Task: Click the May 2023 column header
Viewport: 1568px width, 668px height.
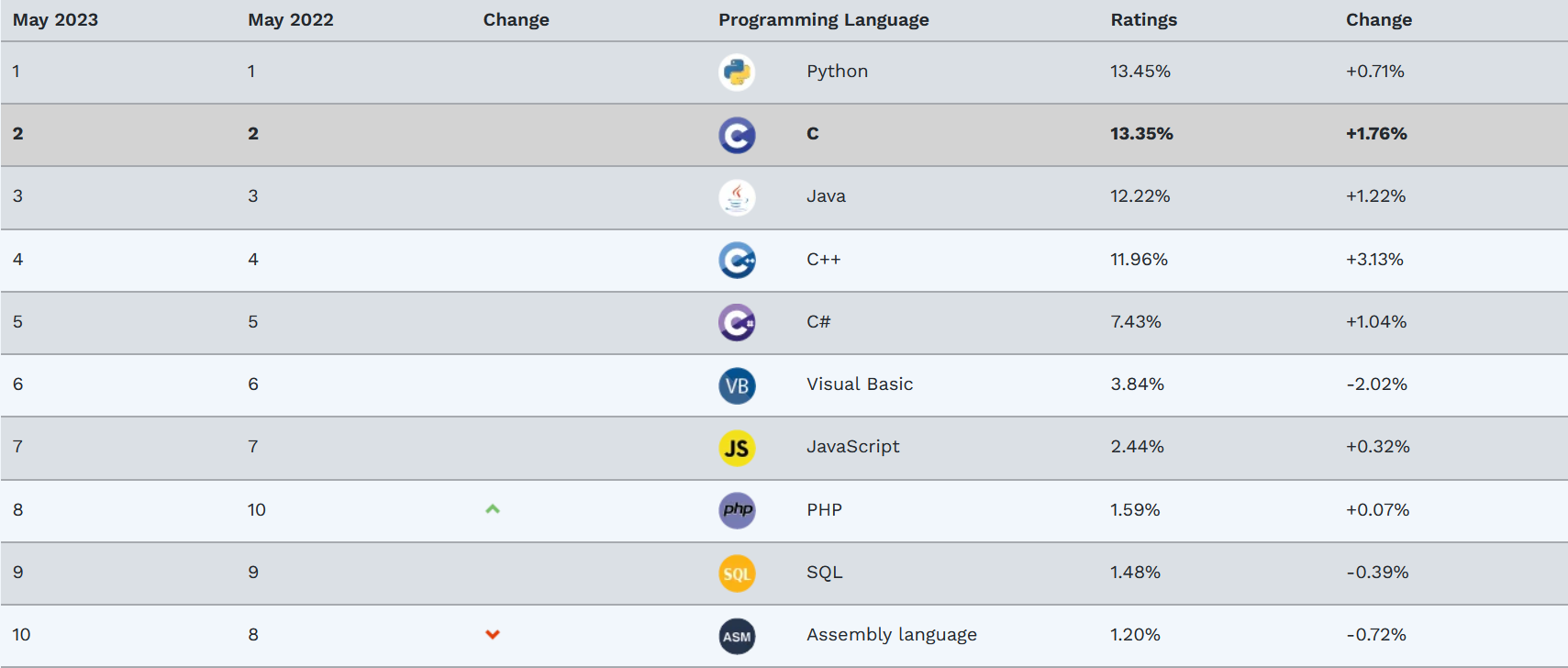Action: (55, 20)
